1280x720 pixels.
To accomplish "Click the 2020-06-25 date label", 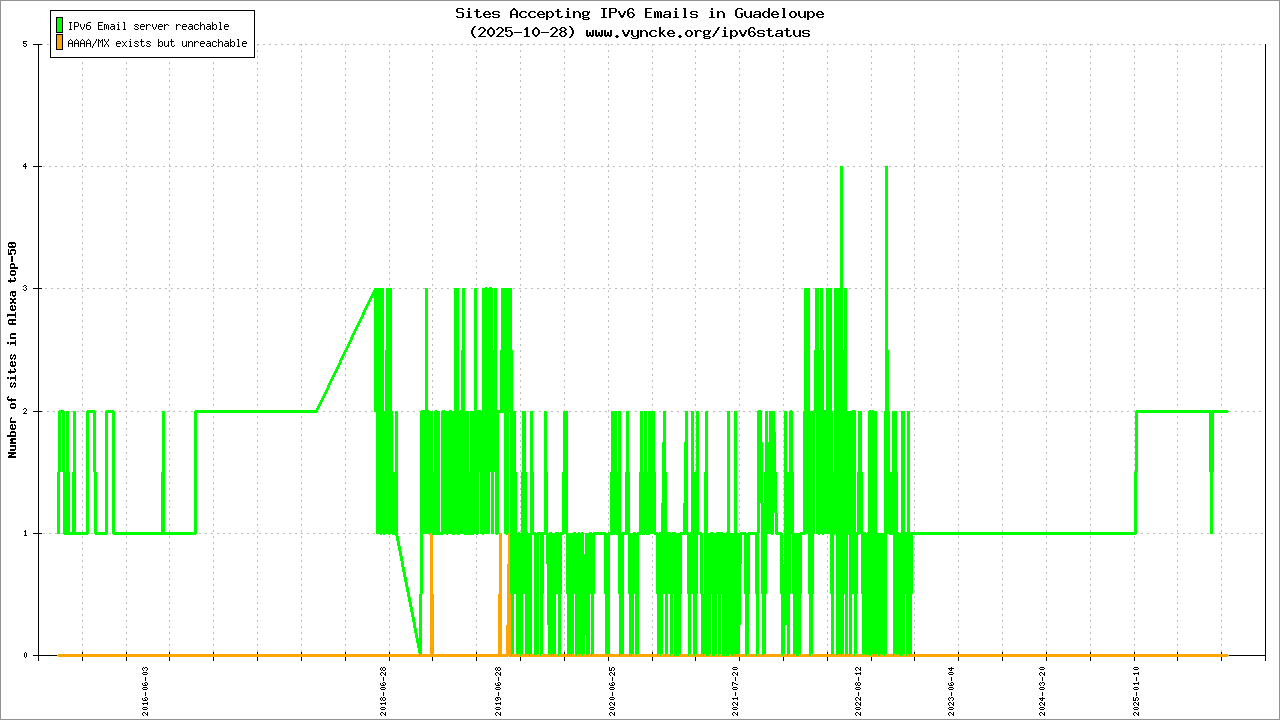I will pyautogui.click(x=612, y=690).
